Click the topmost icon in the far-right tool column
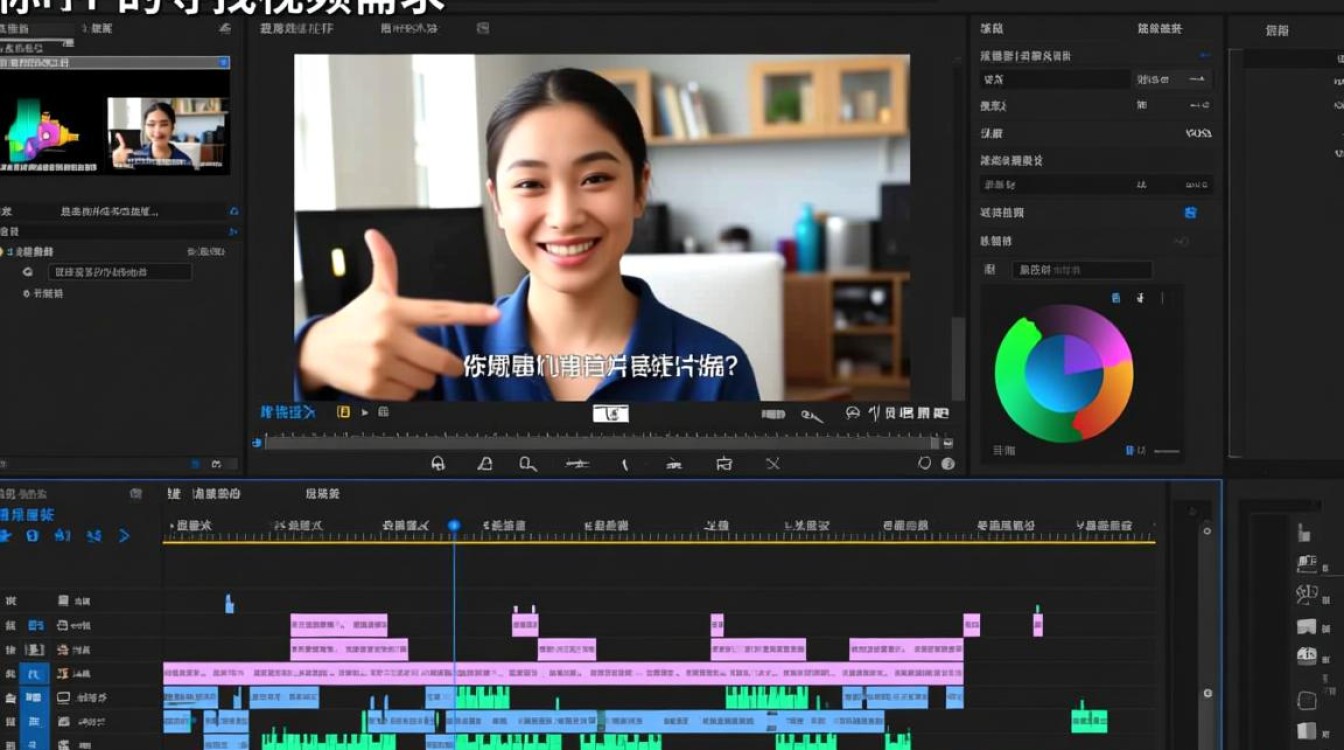The height and width of the screenshot is (750, 1344). tap(1304, 534)
